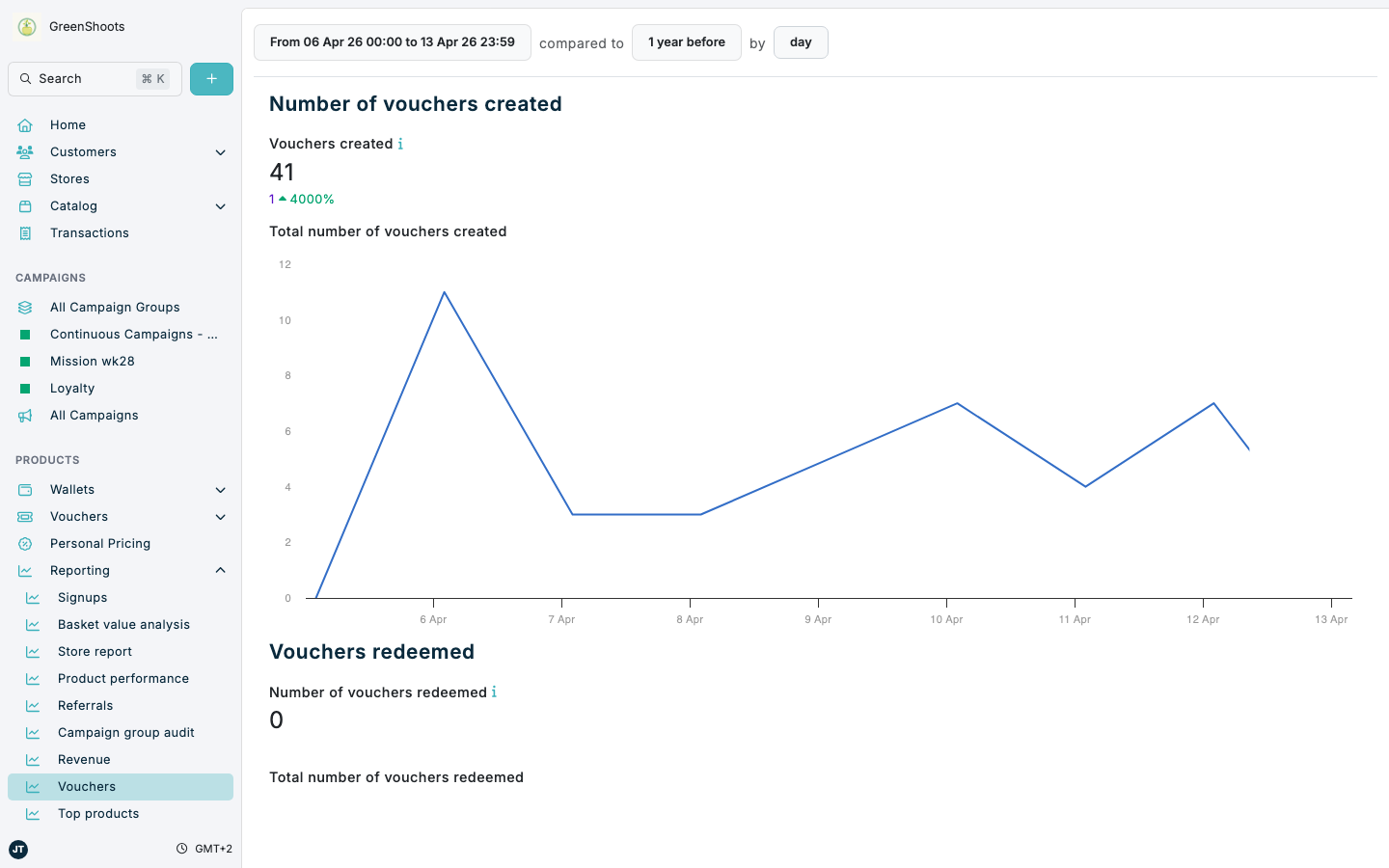Click the Wallets wallet icon
This screenshot has width=1389, height=868.
24,489
